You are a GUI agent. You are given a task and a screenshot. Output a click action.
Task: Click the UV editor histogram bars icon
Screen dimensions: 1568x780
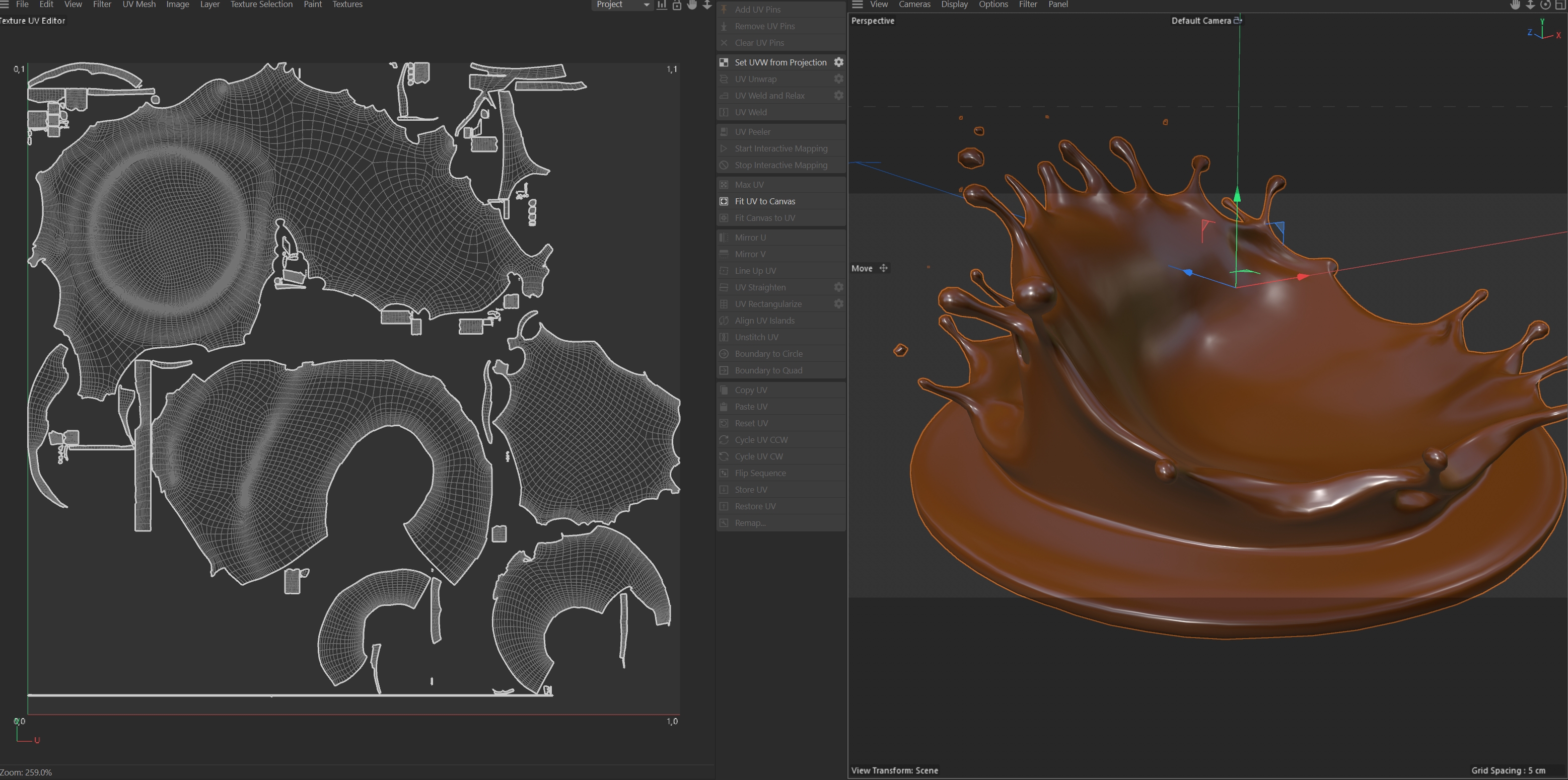click(662, 5)
